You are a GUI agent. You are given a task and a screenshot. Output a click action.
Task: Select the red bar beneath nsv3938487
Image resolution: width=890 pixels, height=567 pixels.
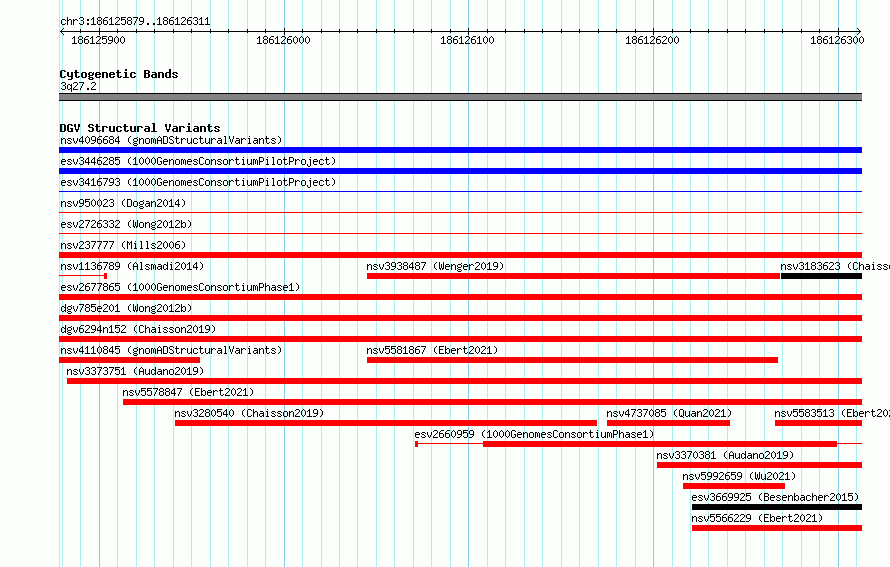tap(573, 276)
